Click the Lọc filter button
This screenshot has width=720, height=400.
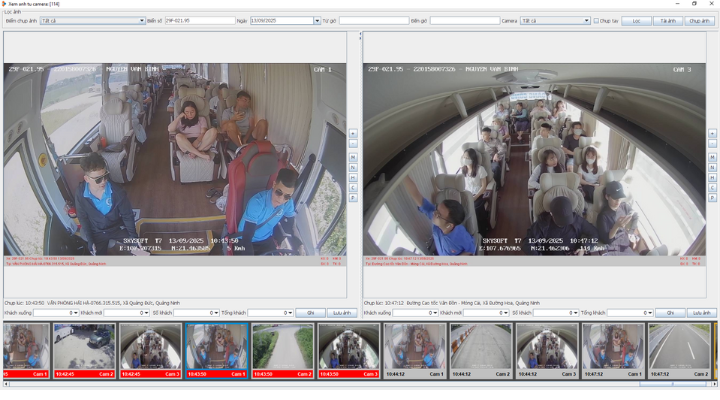[635, 20]
